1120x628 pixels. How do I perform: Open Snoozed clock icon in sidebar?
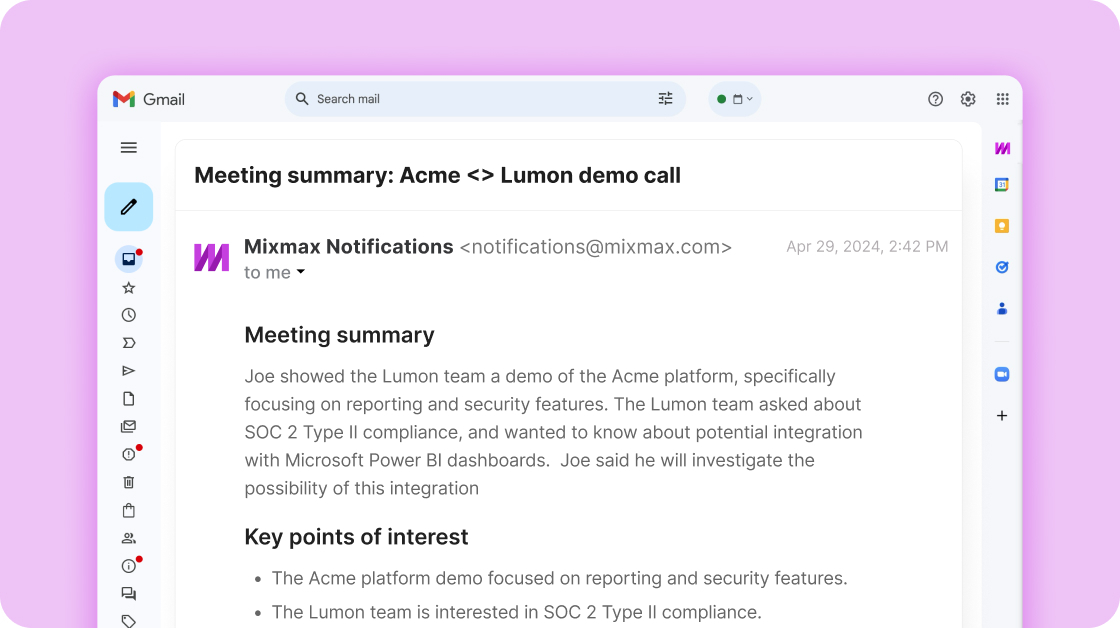click(x=128, y=315)
